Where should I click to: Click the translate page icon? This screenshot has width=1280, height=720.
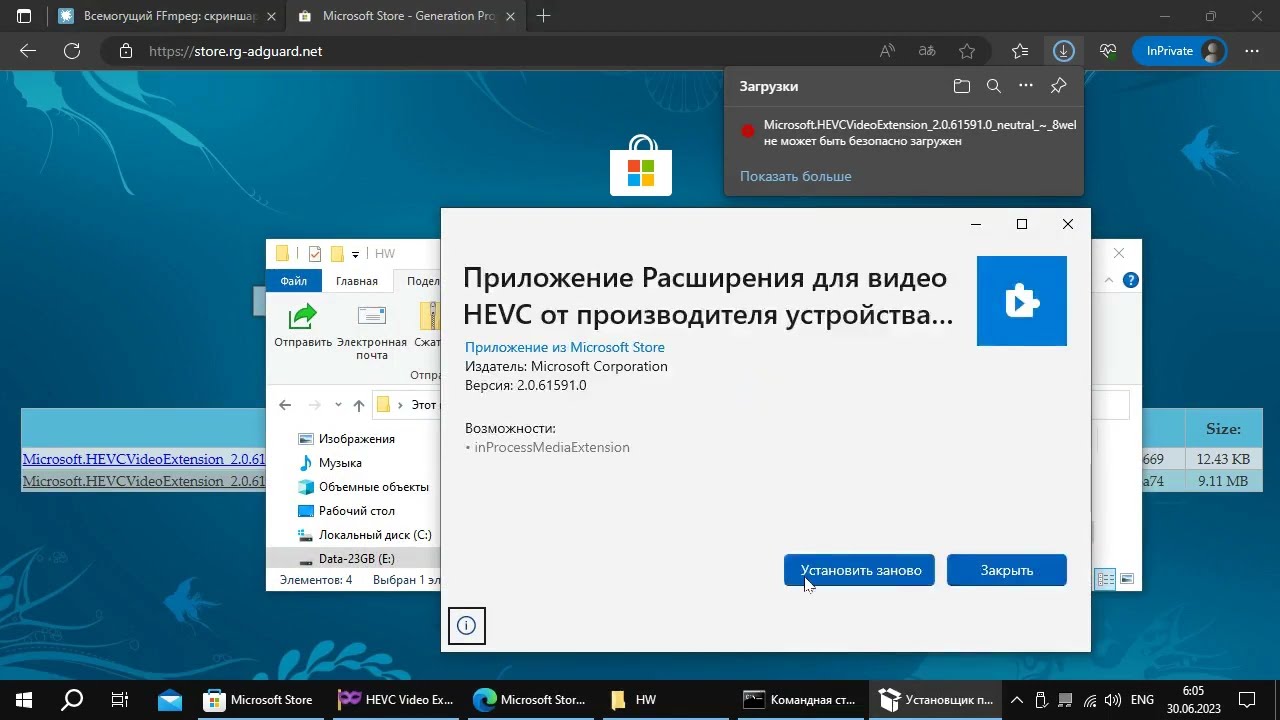(927, 51)
